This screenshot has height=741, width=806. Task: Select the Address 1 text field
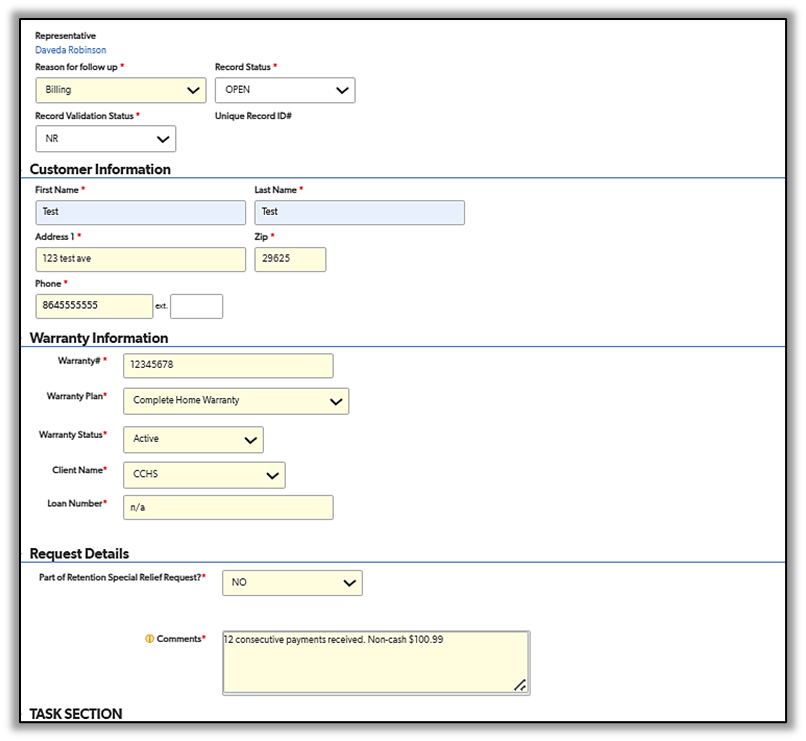(x=140, y=260)
